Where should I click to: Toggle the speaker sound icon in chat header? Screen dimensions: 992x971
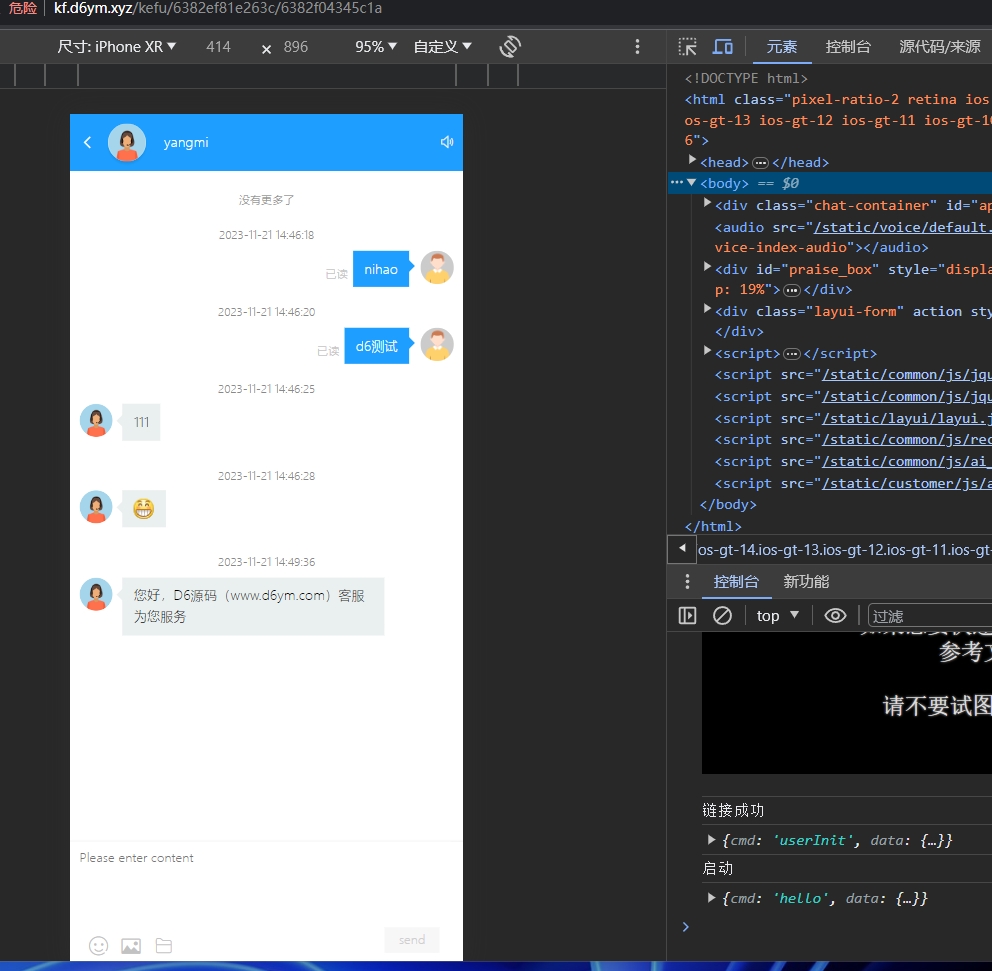pyautogui.click(x=447, y=143)
